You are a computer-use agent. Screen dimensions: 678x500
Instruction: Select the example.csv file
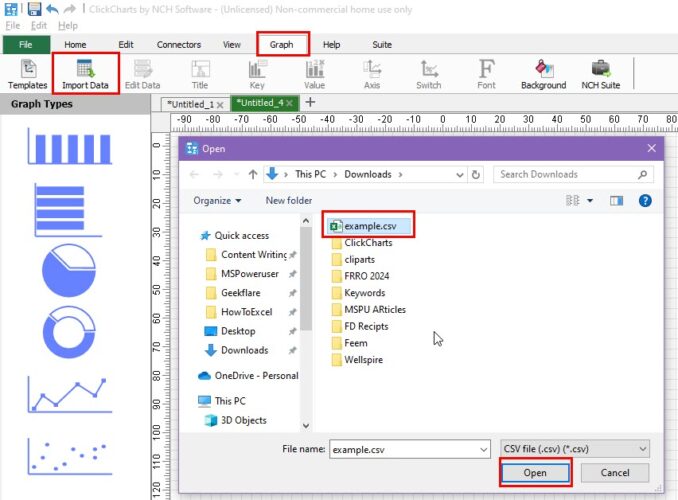click(x=369, y=226)
